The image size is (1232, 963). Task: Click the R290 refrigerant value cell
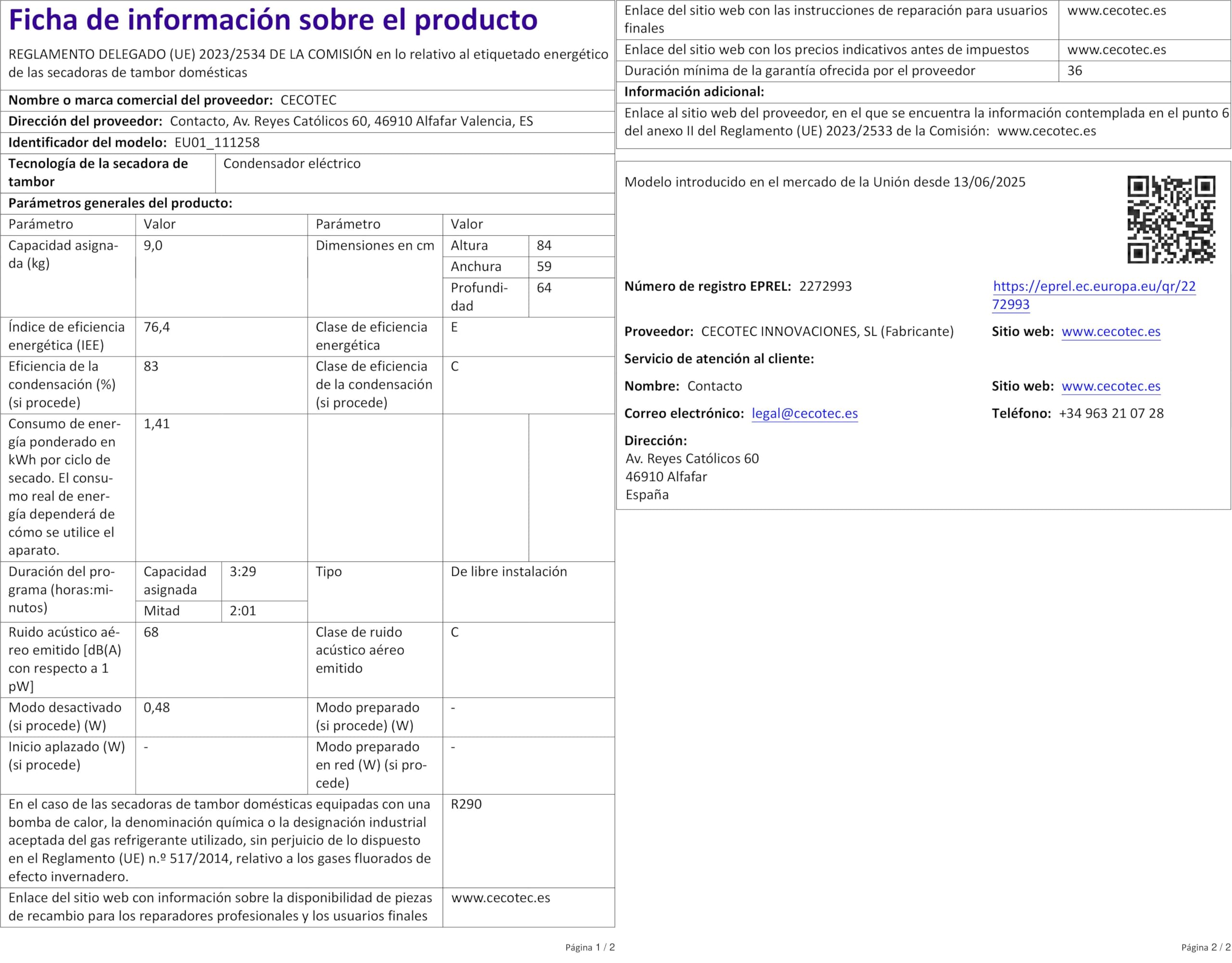[x=466, y=804]
